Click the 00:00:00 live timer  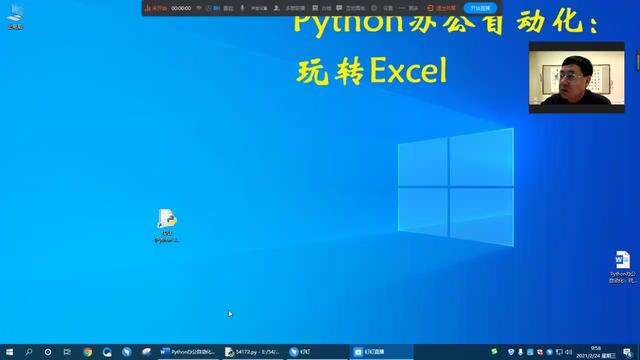[x=181, y=8]
